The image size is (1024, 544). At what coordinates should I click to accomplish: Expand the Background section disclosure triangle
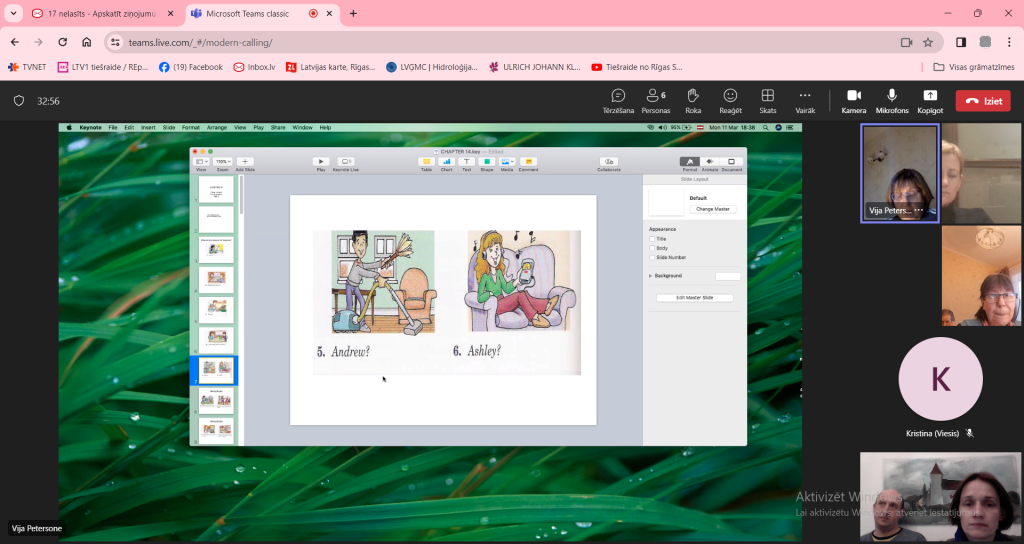[x=650, y=276]
